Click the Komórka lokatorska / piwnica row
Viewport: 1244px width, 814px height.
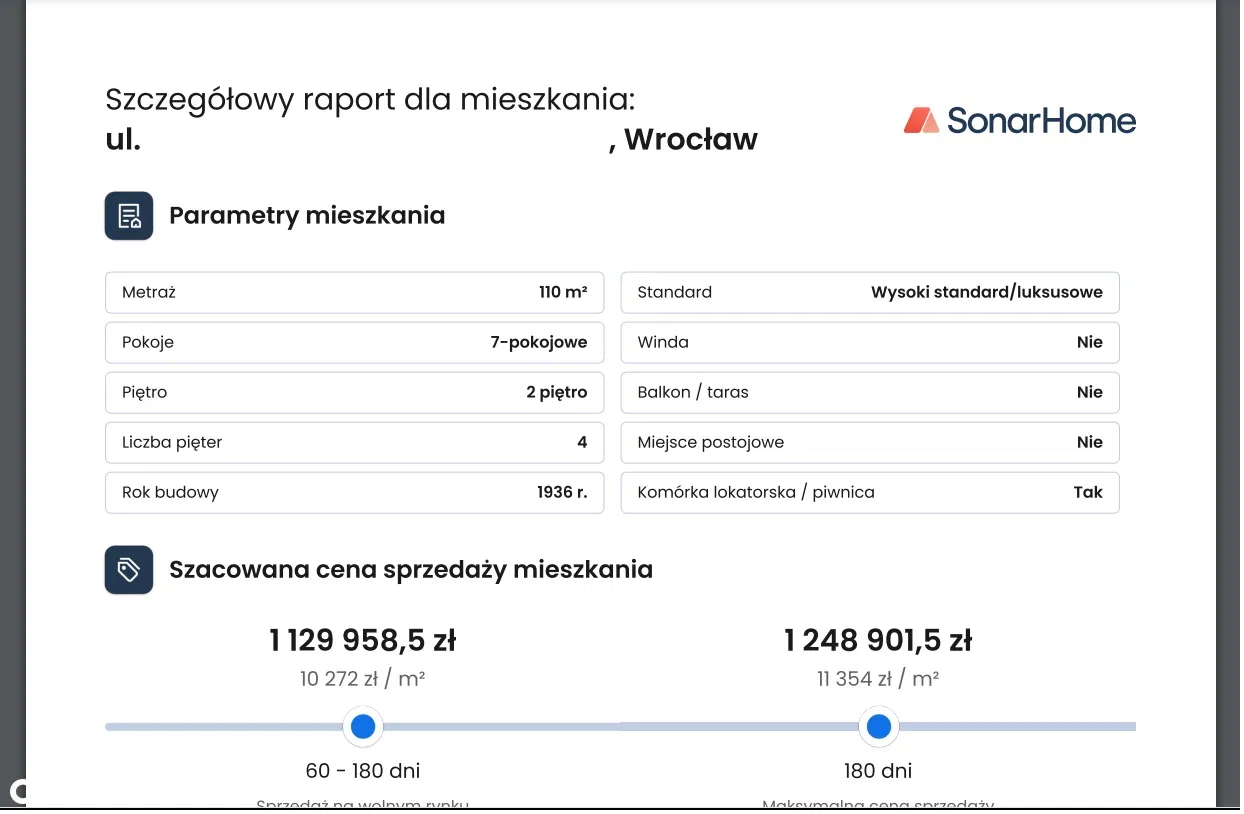(x=869, y=493)
